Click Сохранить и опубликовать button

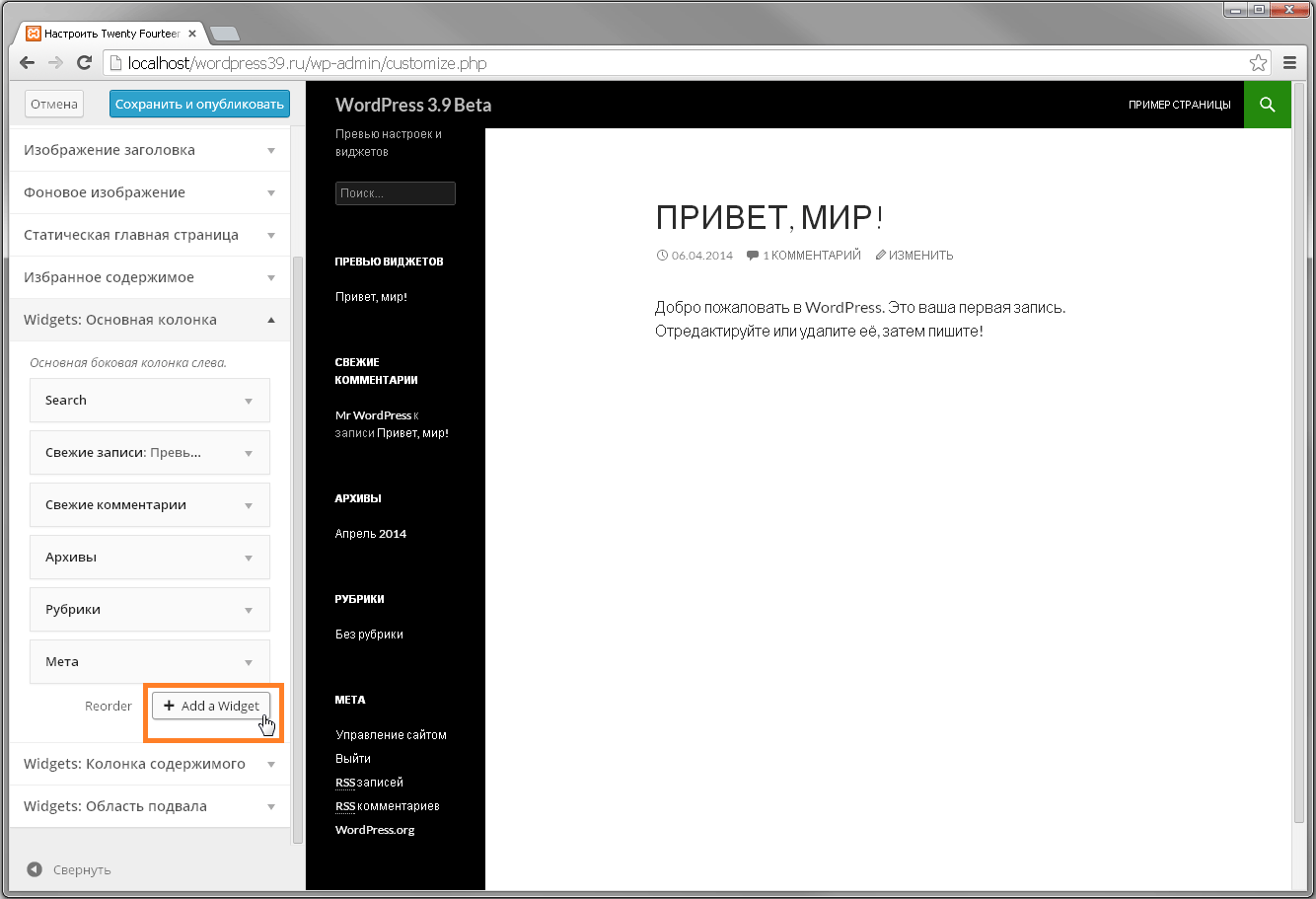(x=199, y=104)
